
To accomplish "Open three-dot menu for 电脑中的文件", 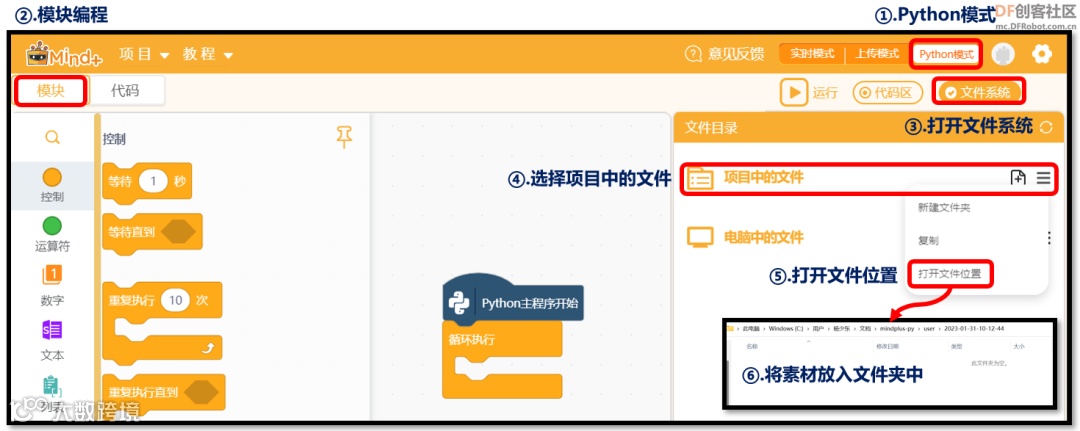I will pos(1048,238).
